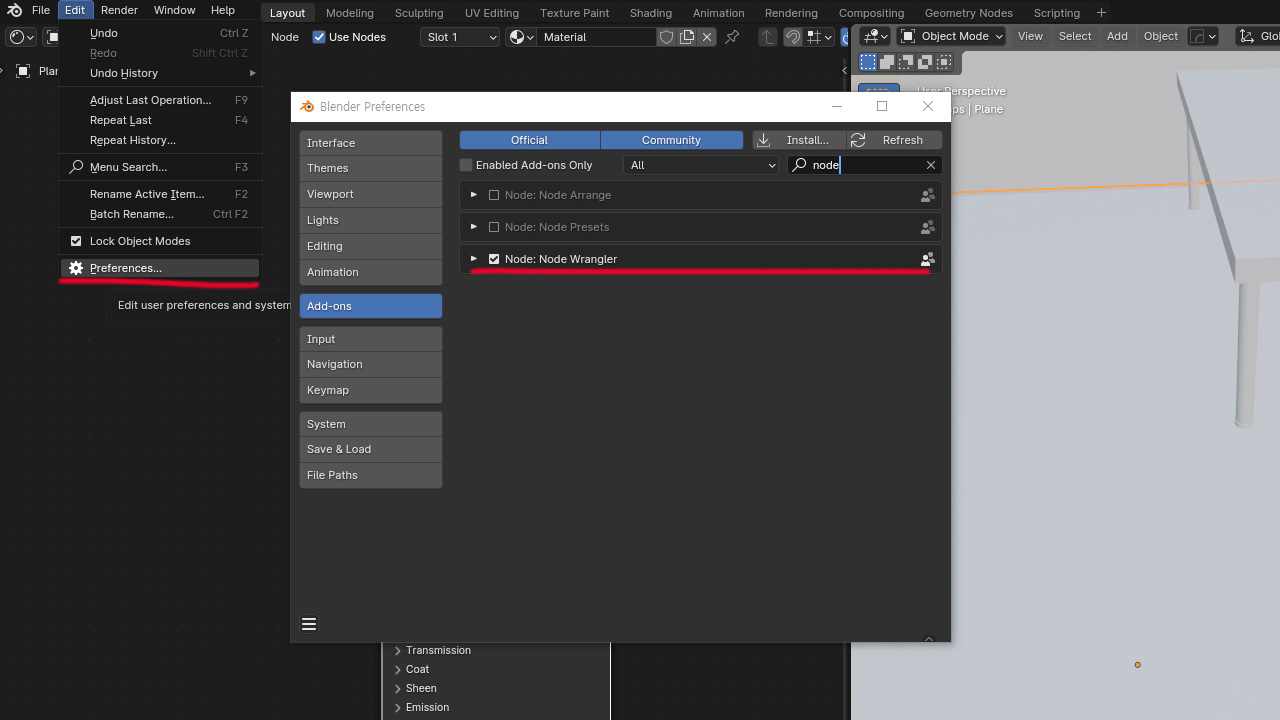Open the add-on category All dropdown
Image resolution: width=1280 pixels, height=720 pixels.
point(701,165)
